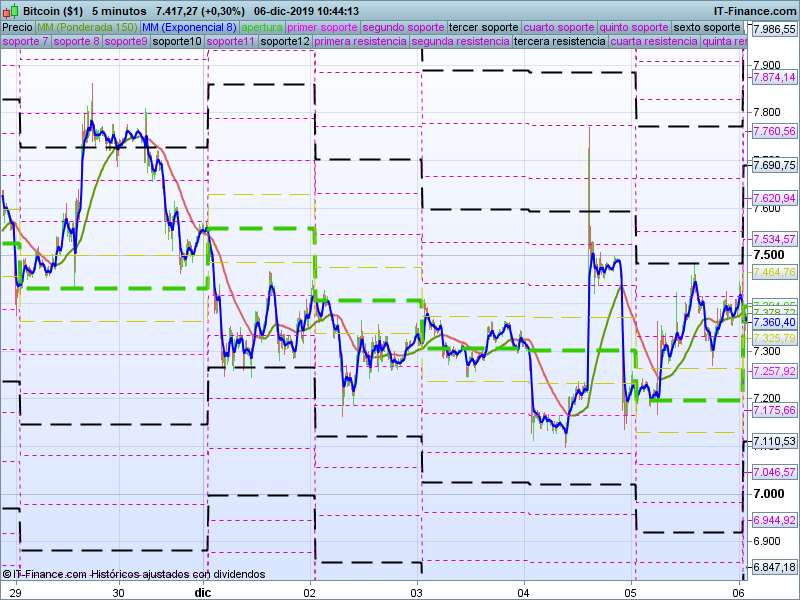Click the 7.360,40 current price label
Viewport: 800px width, 600px height.
pyautogui.click(x=774, y=322)
